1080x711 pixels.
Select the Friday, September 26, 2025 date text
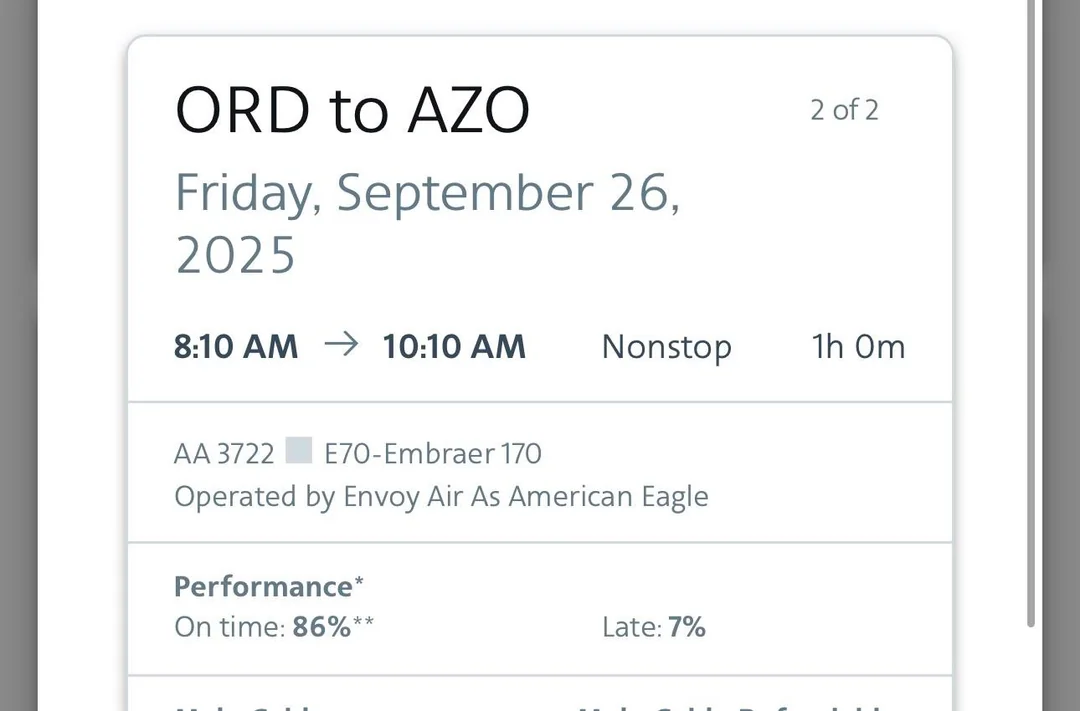427,222
